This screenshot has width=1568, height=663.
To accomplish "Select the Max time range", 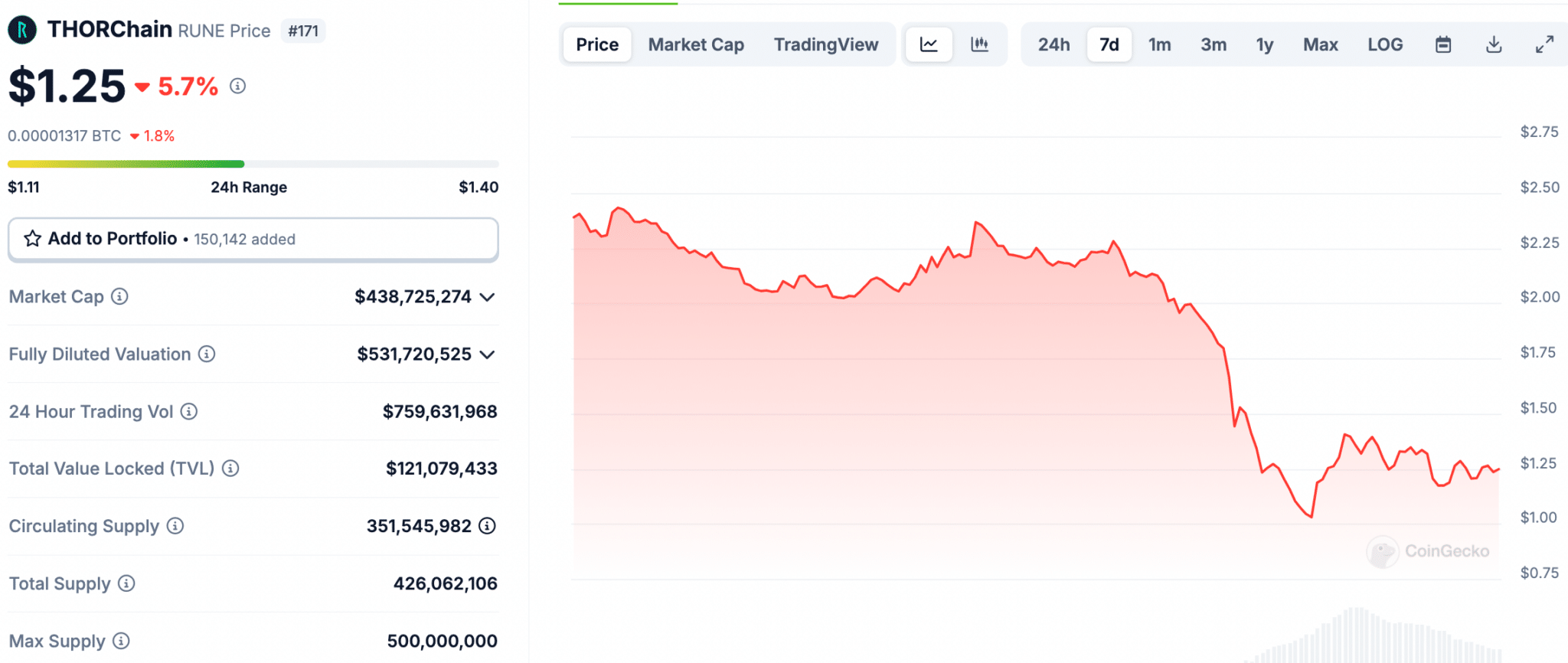I will click(1320, 44).
